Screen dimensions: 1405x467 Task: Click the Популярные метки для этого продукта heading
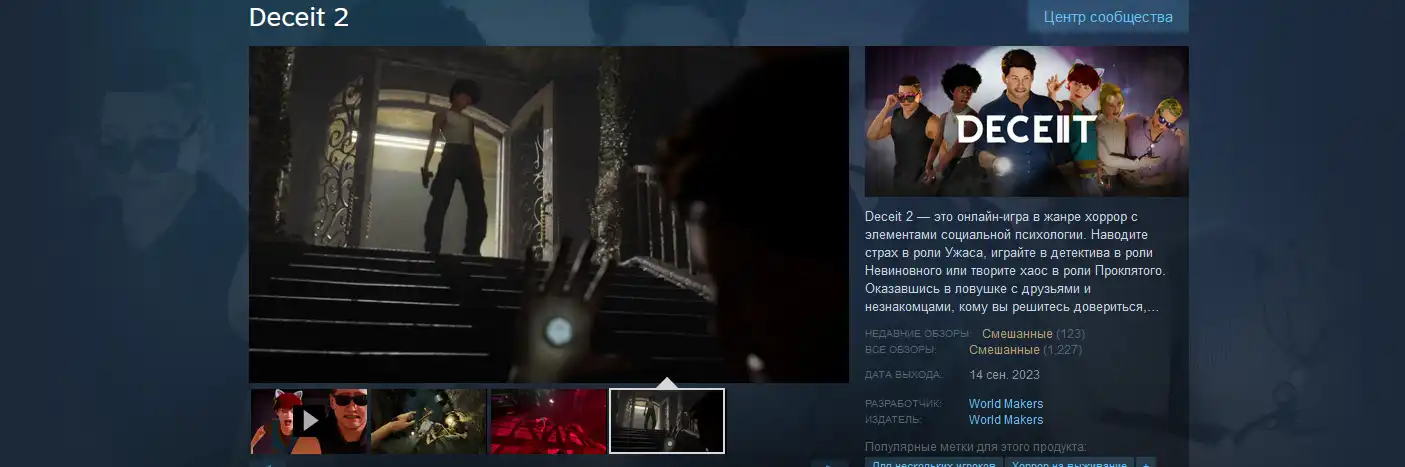click(x=975, y=447)
